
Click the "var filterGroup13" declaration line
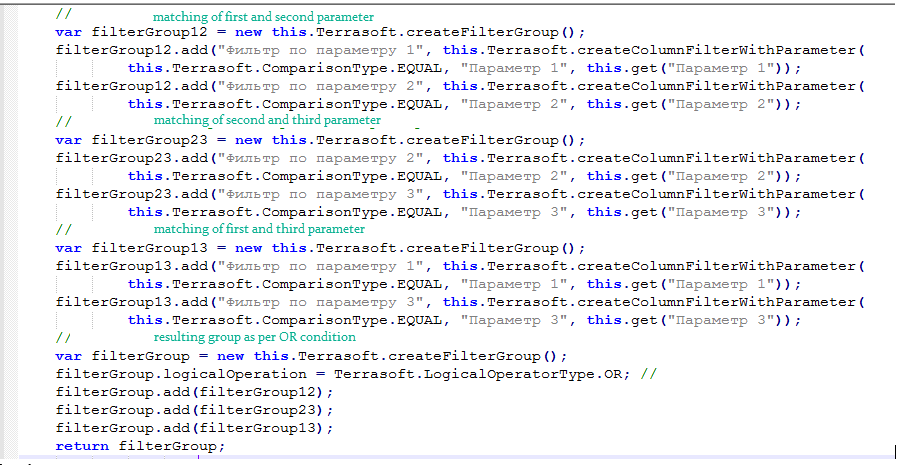pos(320,249)
